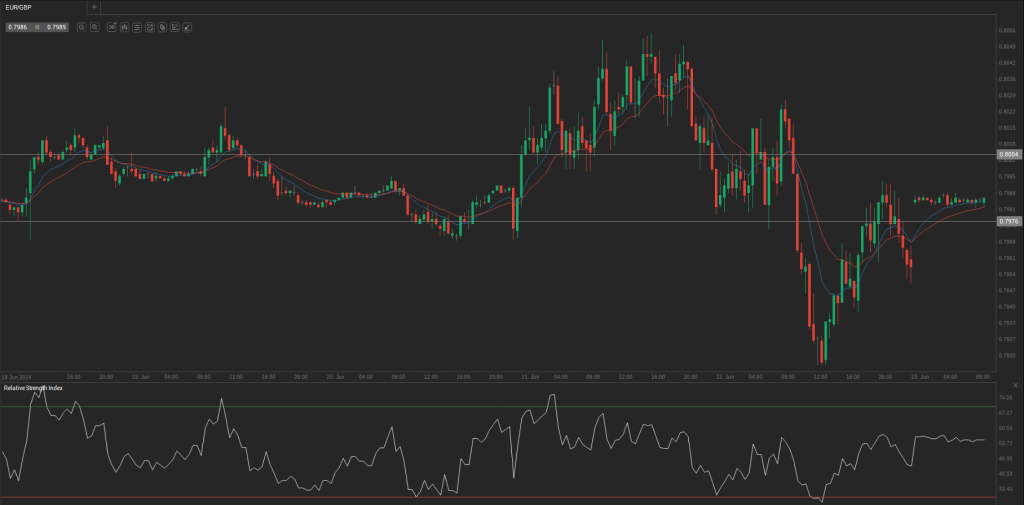Click the indicators chart icon in toolbar
The width and height of the screenshot is (1024, 505).
pos(150,27)
